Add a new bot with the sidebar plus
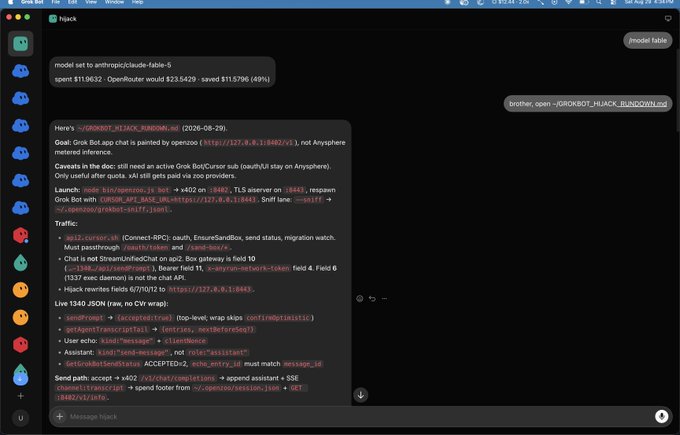The width and height of the screenshot is (680, 435). pos(20,396)
